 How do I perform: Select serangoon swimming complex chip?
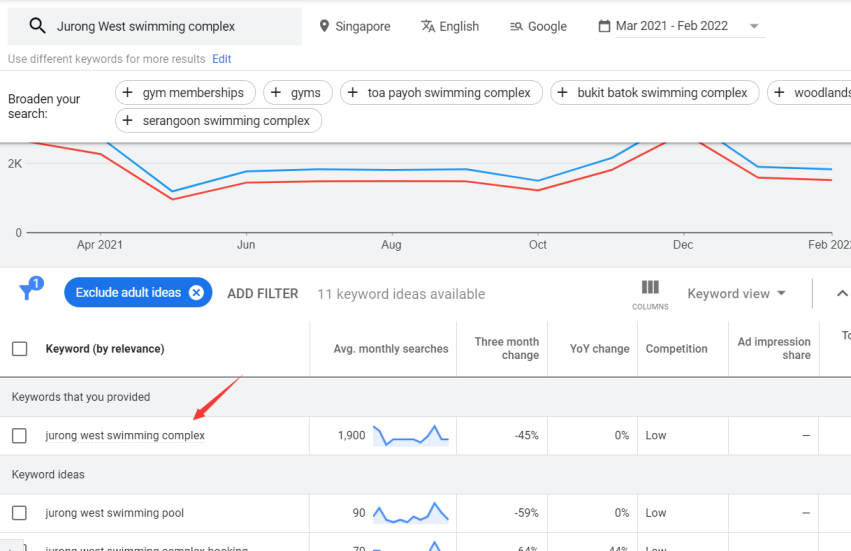(218, 120)
